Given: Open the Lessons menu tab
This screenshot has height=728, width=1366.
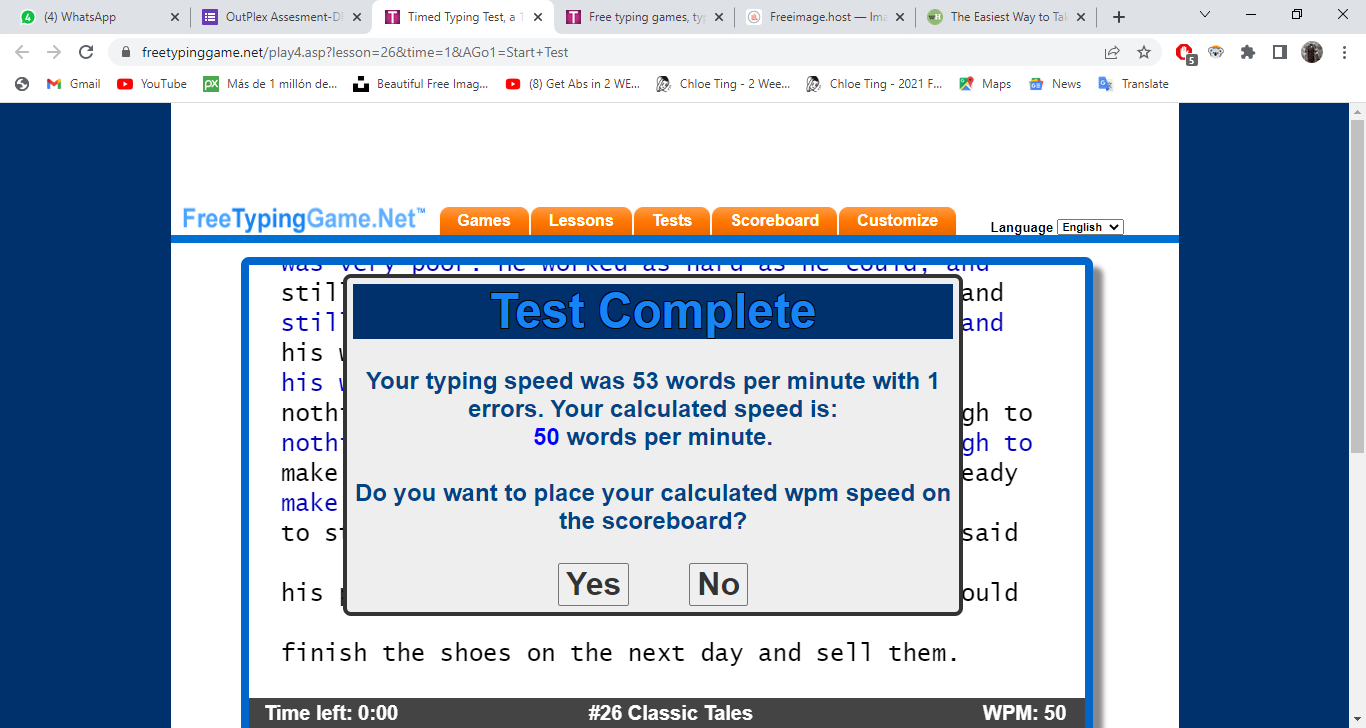Looking at the screenshot, I should click(x=581, y=221).
